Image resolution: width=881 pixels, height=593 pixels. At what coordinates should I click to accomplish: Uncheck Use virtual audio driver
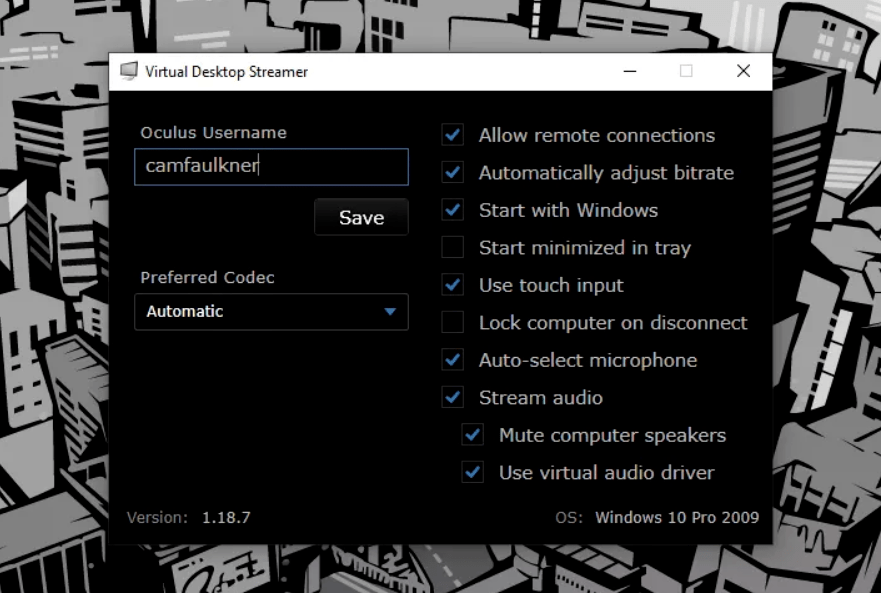point(470,472)
